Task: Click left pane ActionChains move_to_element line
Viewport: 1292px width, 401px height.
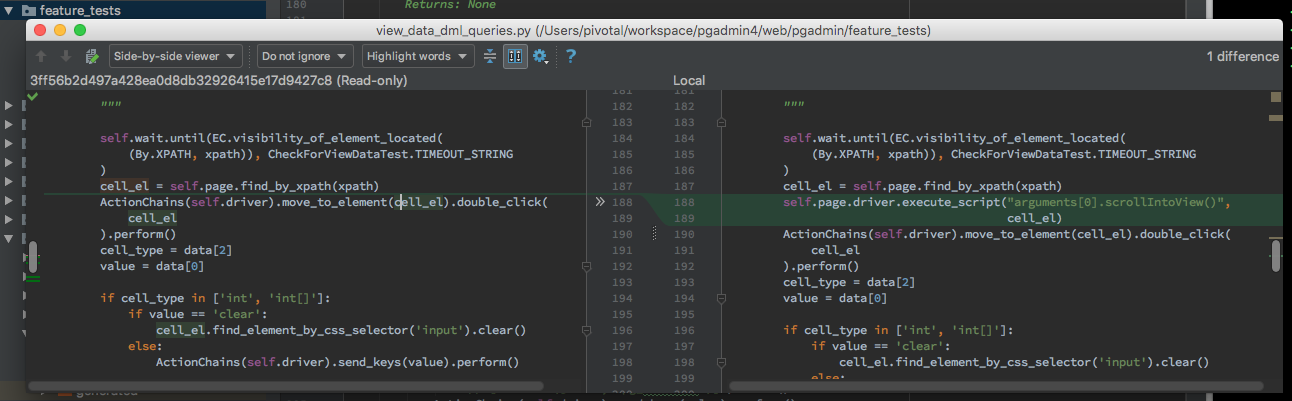Action: tap(323, 202)
